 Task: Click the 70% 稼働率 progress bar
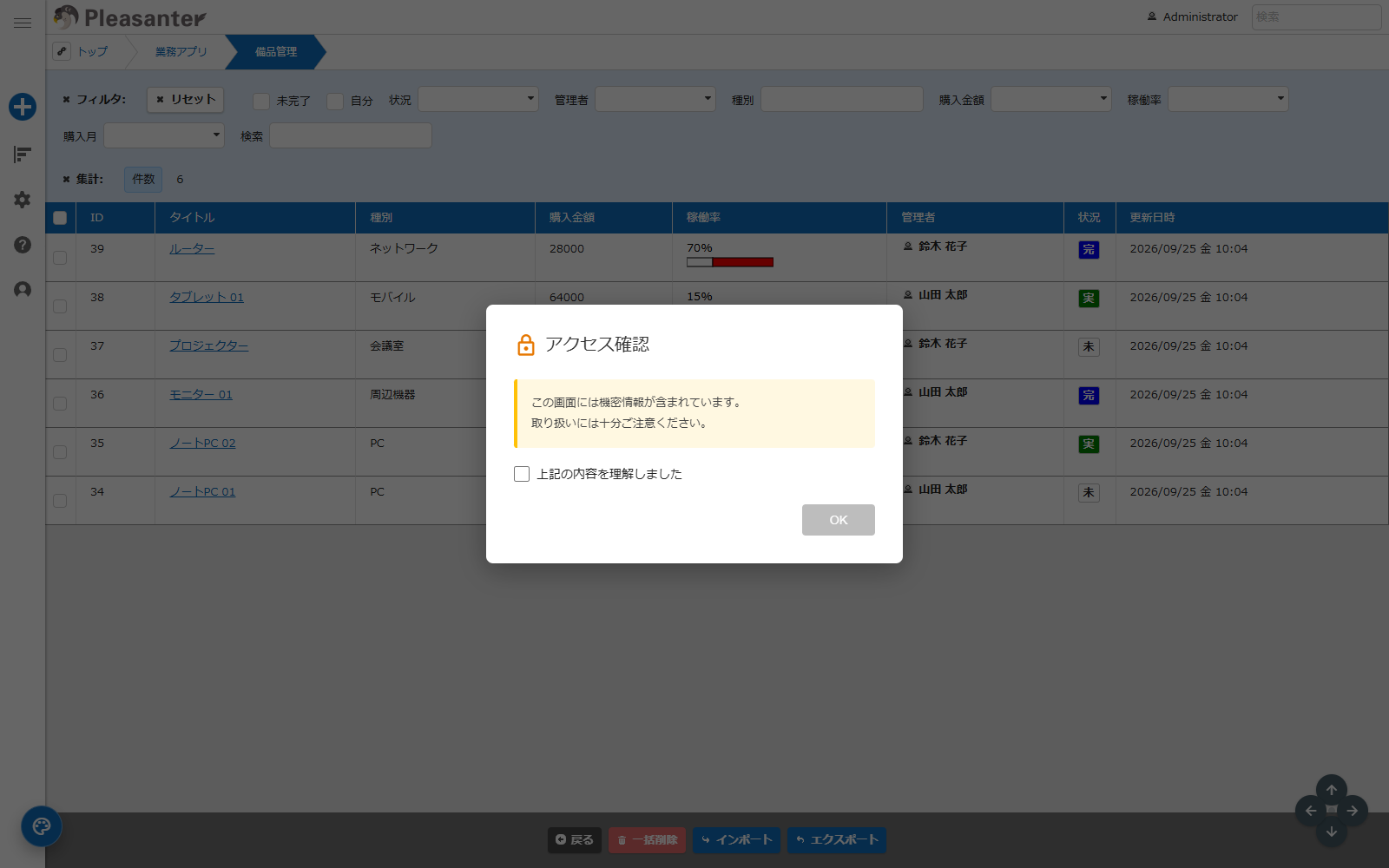pos(730,262)
